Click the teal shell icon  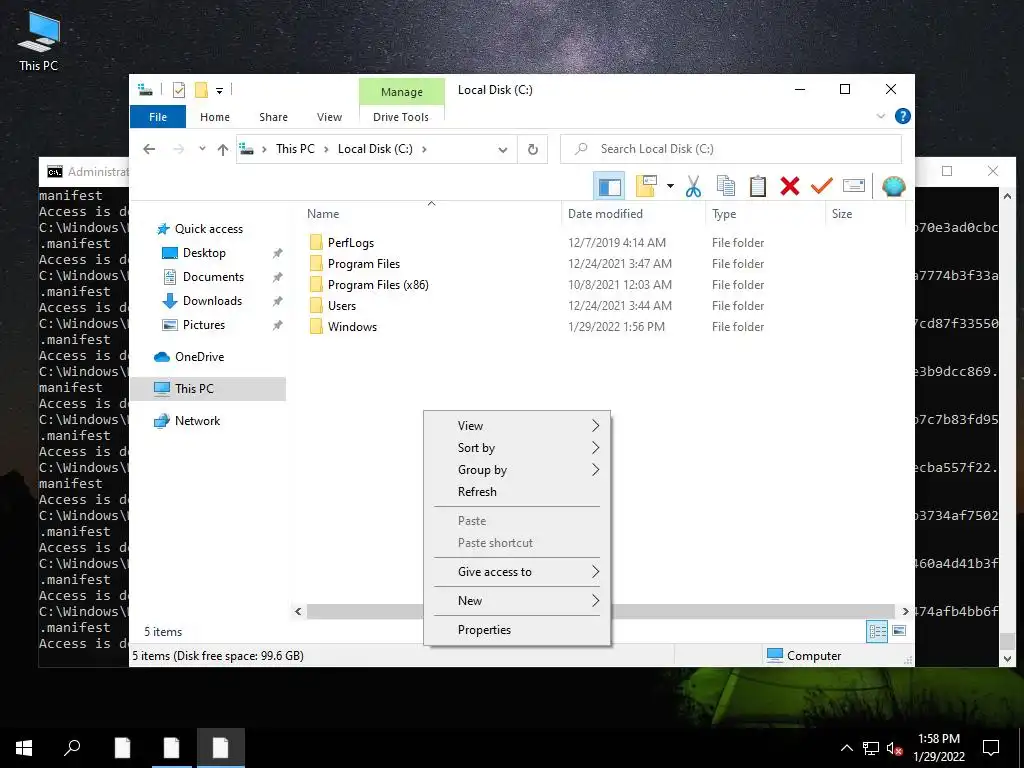(893, 187)
